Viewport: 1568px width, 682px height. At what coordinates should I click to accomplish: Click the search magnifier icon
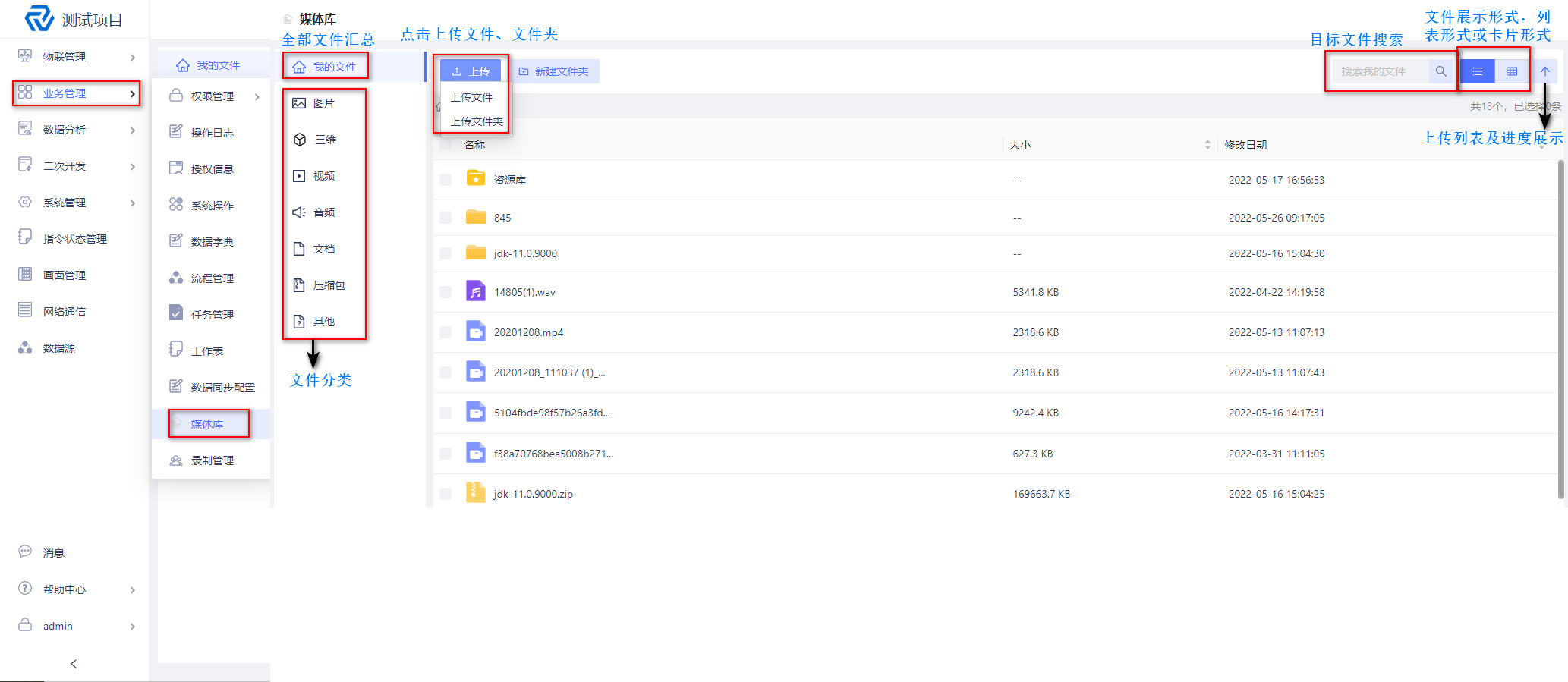point(1440,71)
